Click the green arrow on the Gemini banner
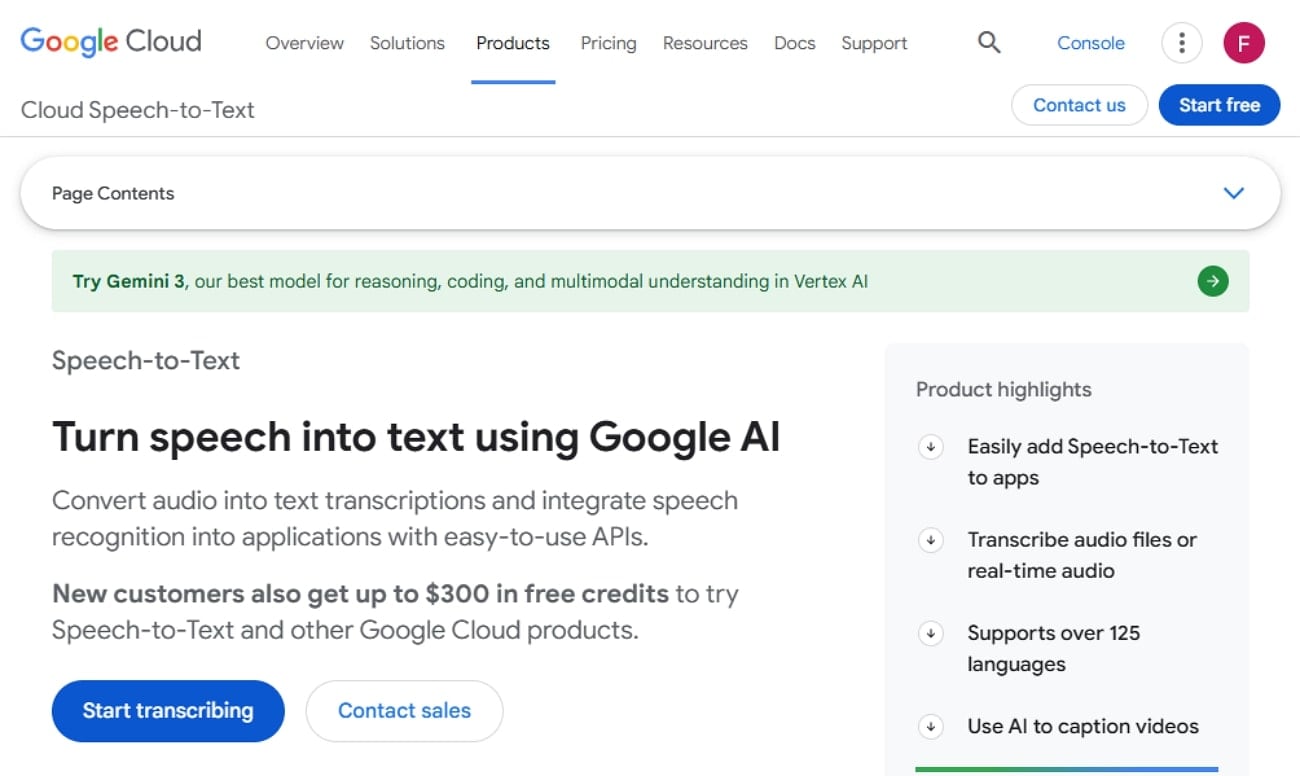 tap(1212, 281)
